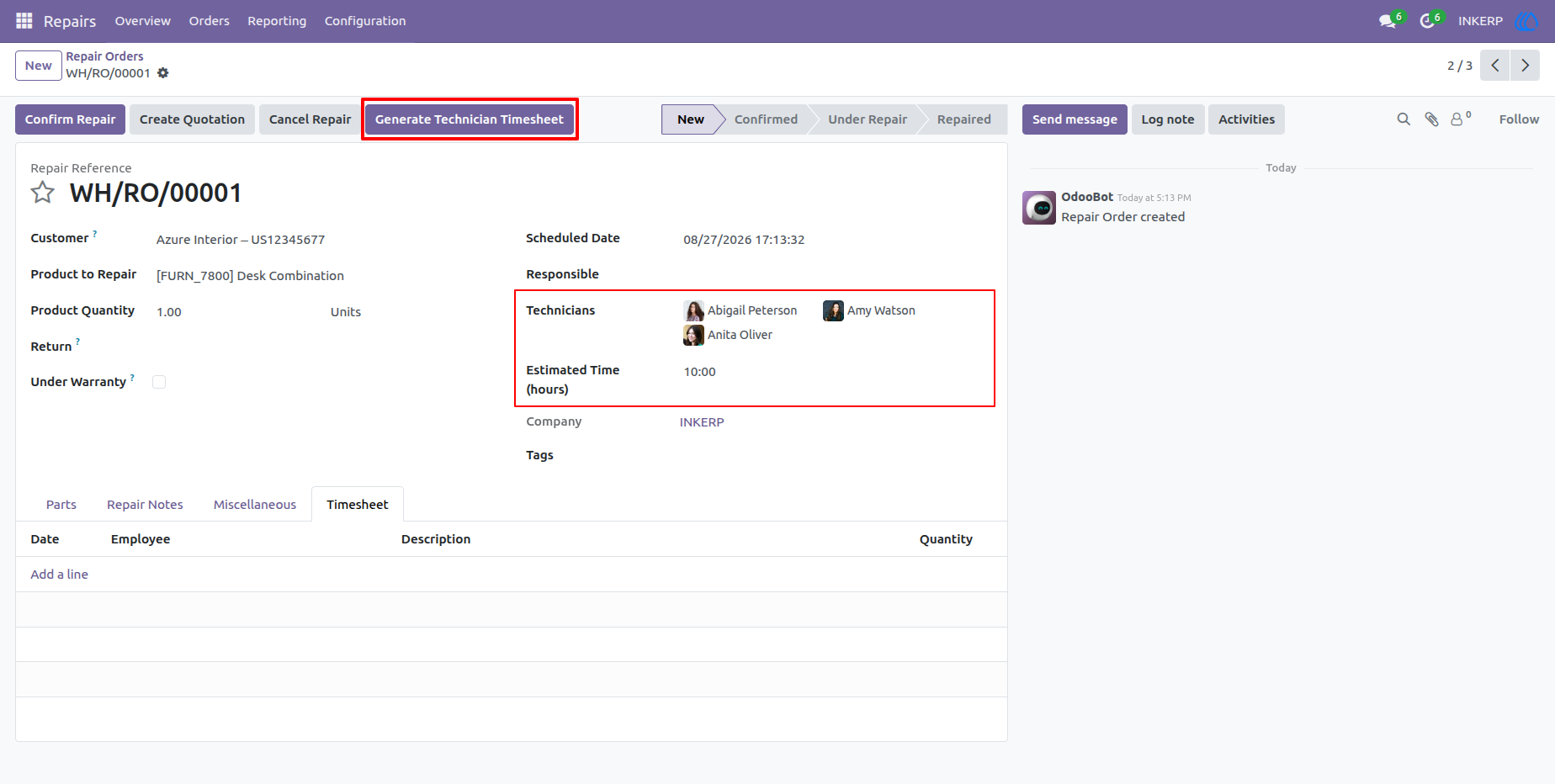The width and height of the screenshot is (1555, 784).
Task: Open the gear actions menu beside WH/RO/00001
Action: [x=163, y=73]
